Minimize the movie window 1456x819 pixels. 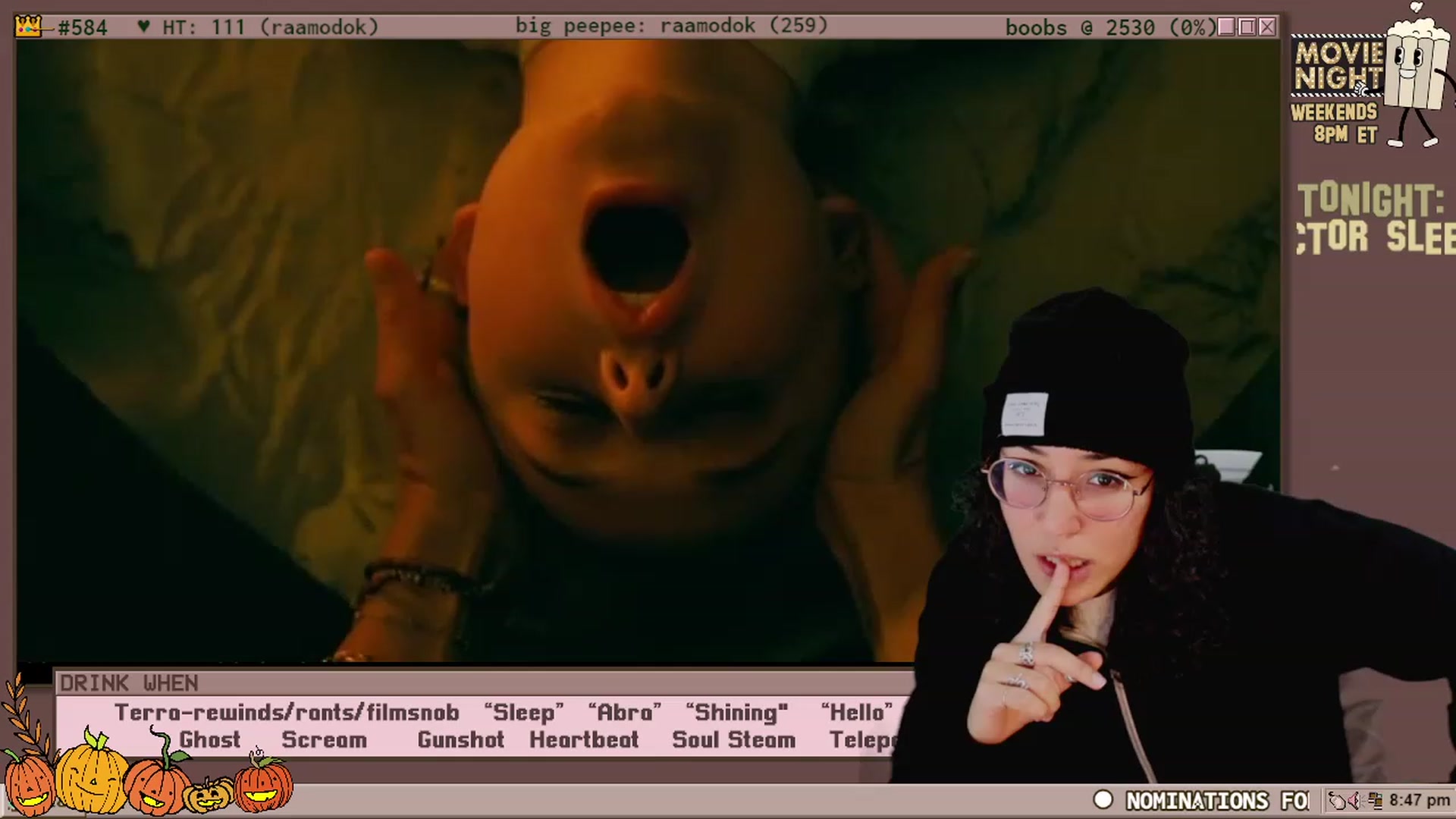click(x=1225, y=27)
